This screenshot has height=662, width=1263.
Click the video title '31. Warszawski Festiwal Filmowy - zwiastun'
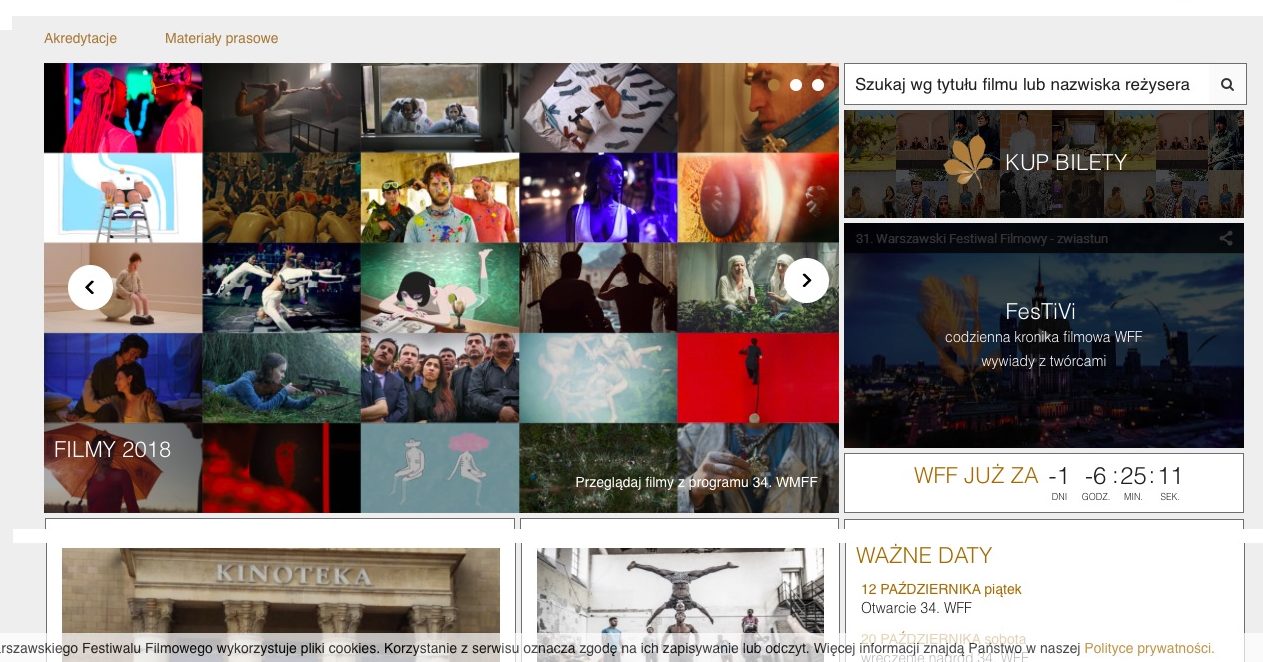[982, 239]
